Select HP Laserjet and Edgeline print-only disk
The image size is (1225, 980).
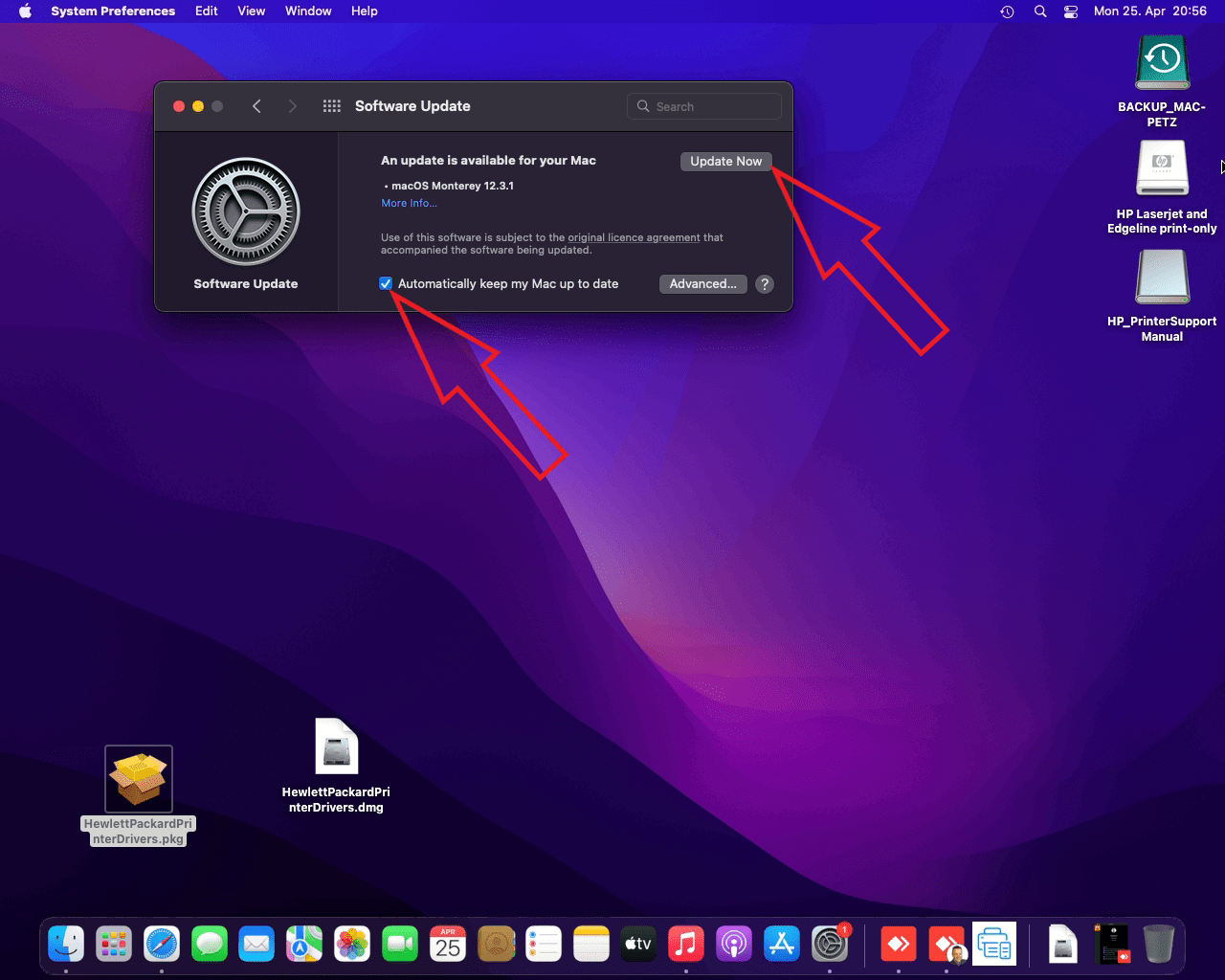1162,168
